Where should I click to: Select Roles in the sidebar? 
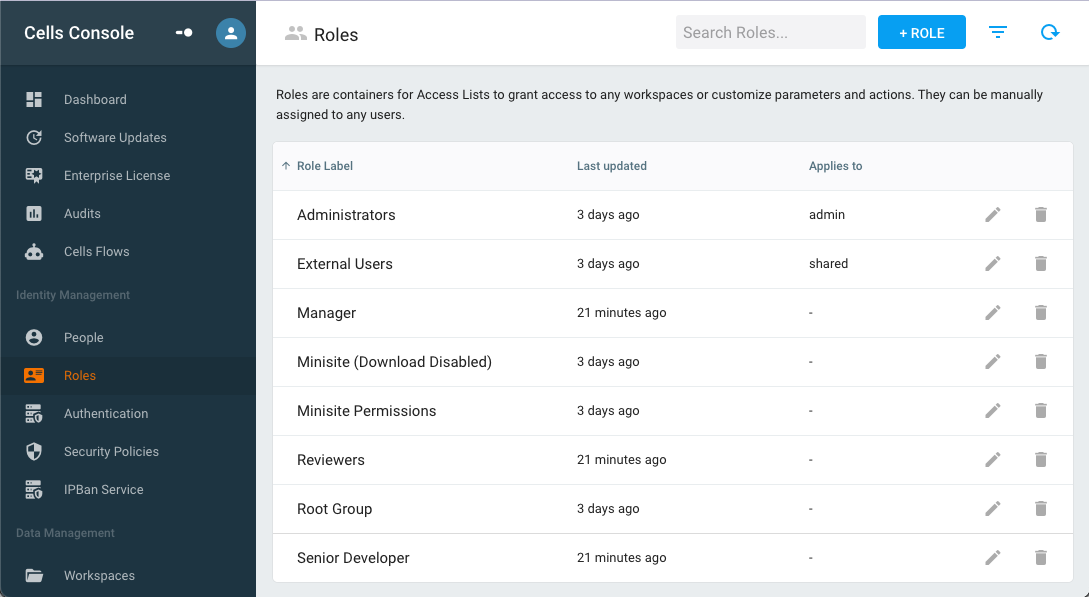coord(128,376)
